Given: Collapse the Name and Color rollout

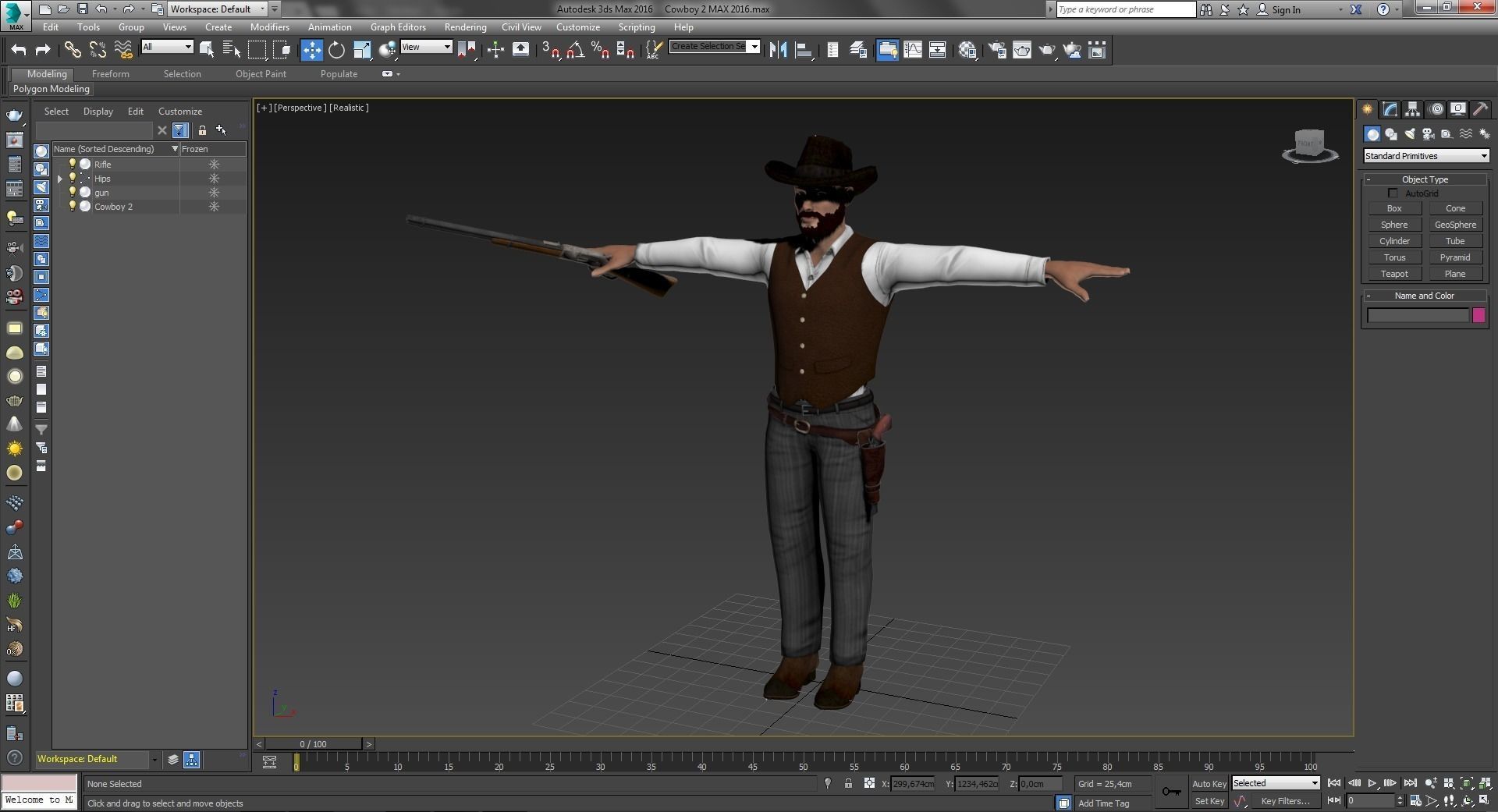Looking at the screenshot, I should (x=1425, y=296).
